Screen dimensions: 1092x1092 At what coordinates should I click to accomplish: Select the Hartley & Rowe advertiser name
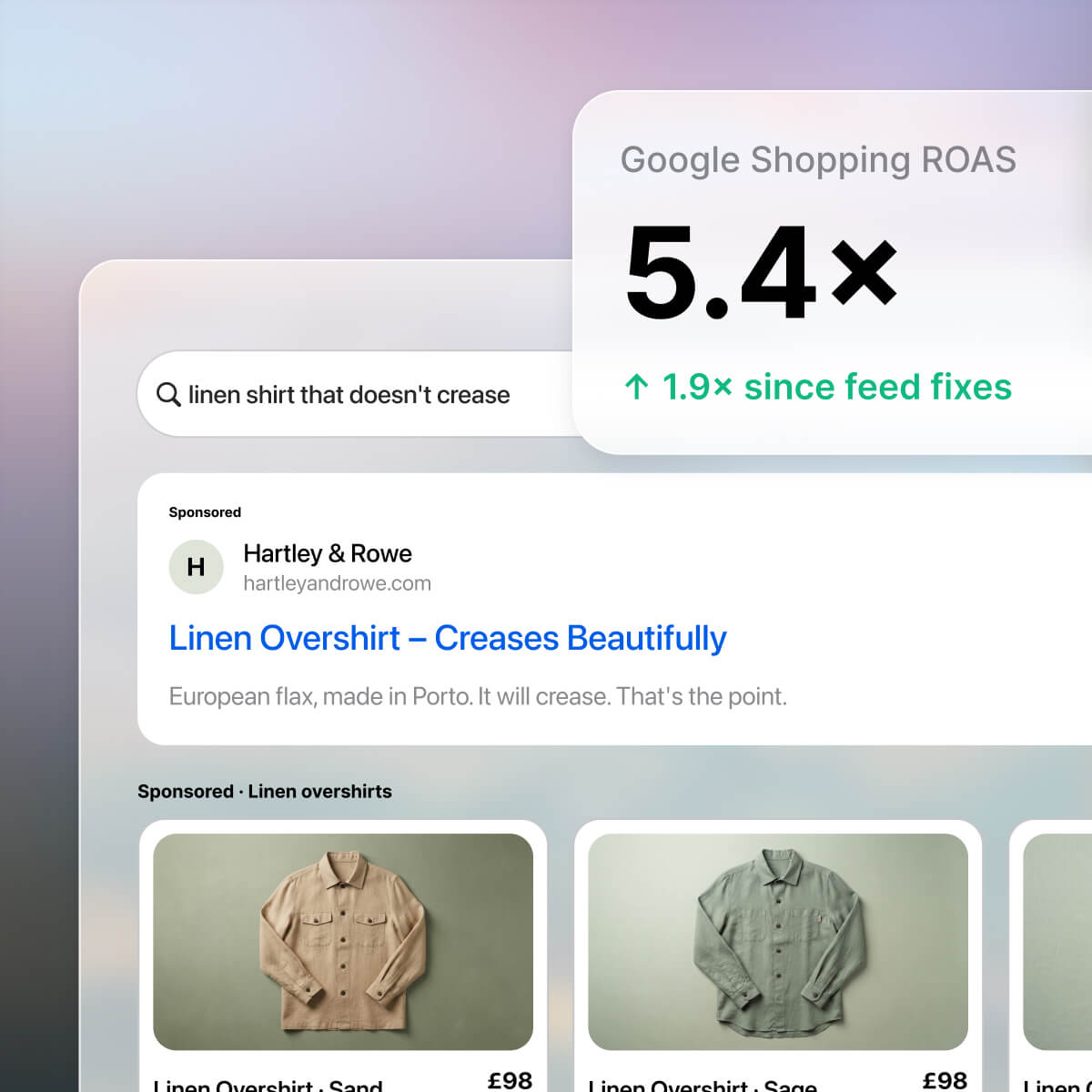click(x=328, y=553)
